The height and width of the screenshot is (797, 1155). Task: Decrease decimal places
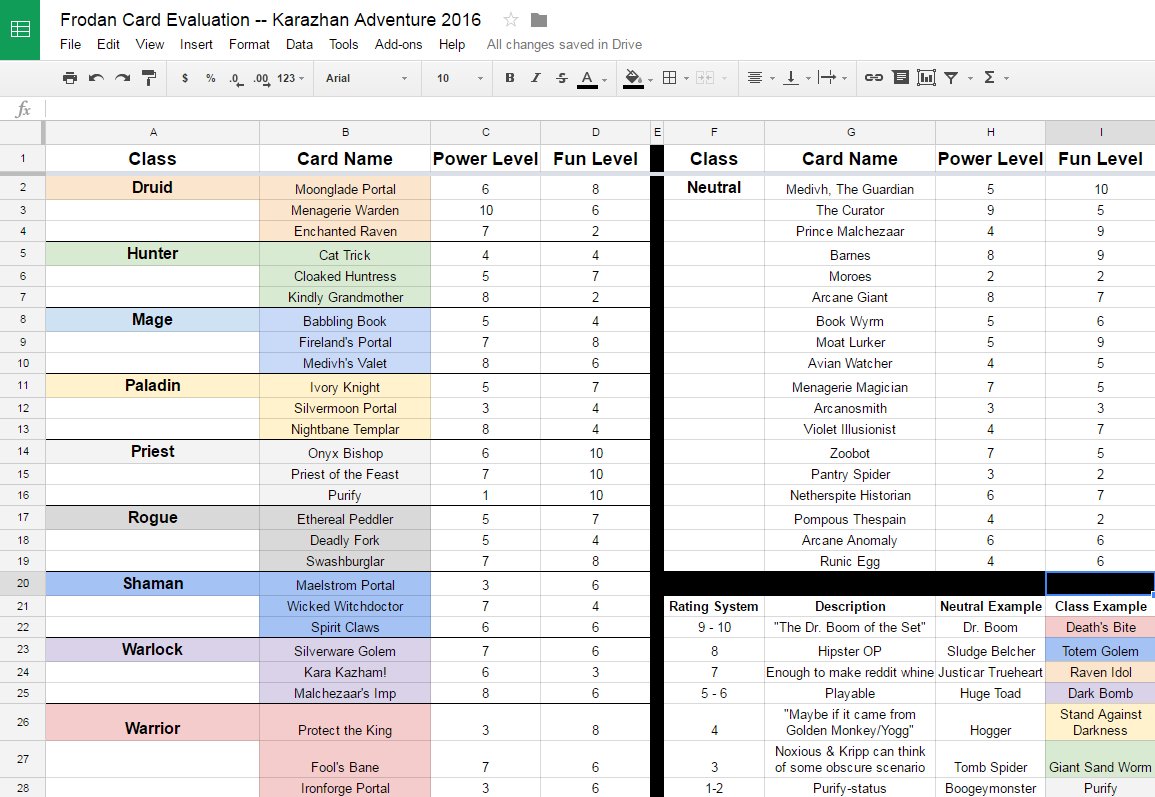[x=236, y=78]
